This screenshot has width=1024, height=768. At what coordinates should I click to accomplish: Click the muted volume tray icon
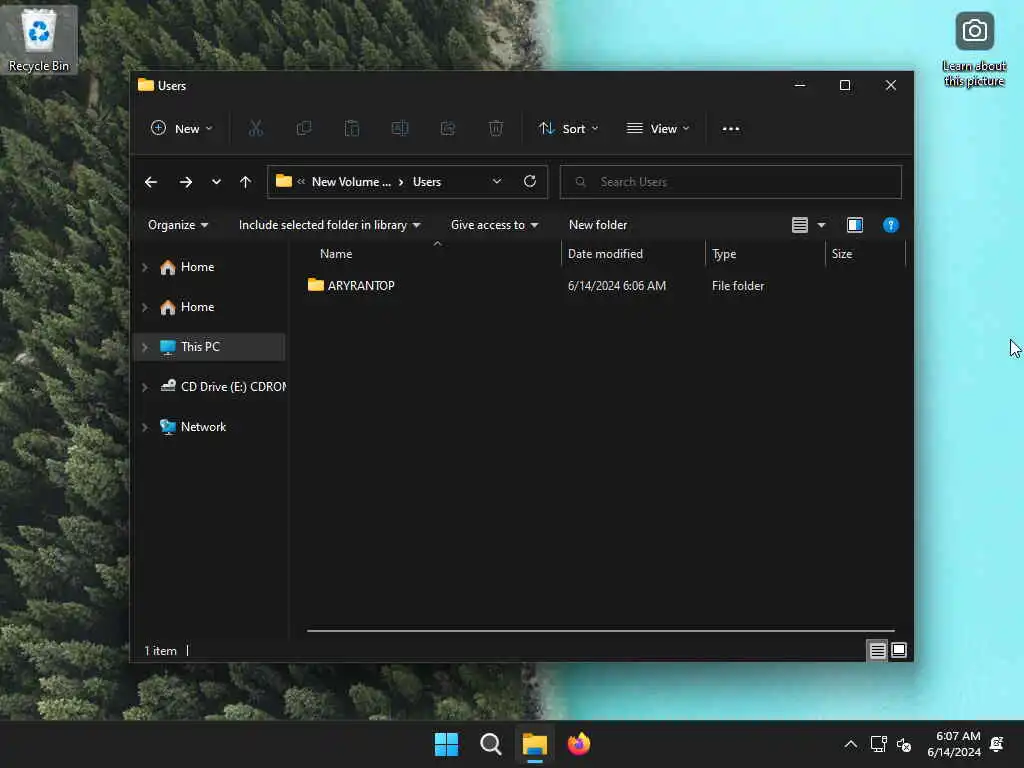[x=904, y=744]
